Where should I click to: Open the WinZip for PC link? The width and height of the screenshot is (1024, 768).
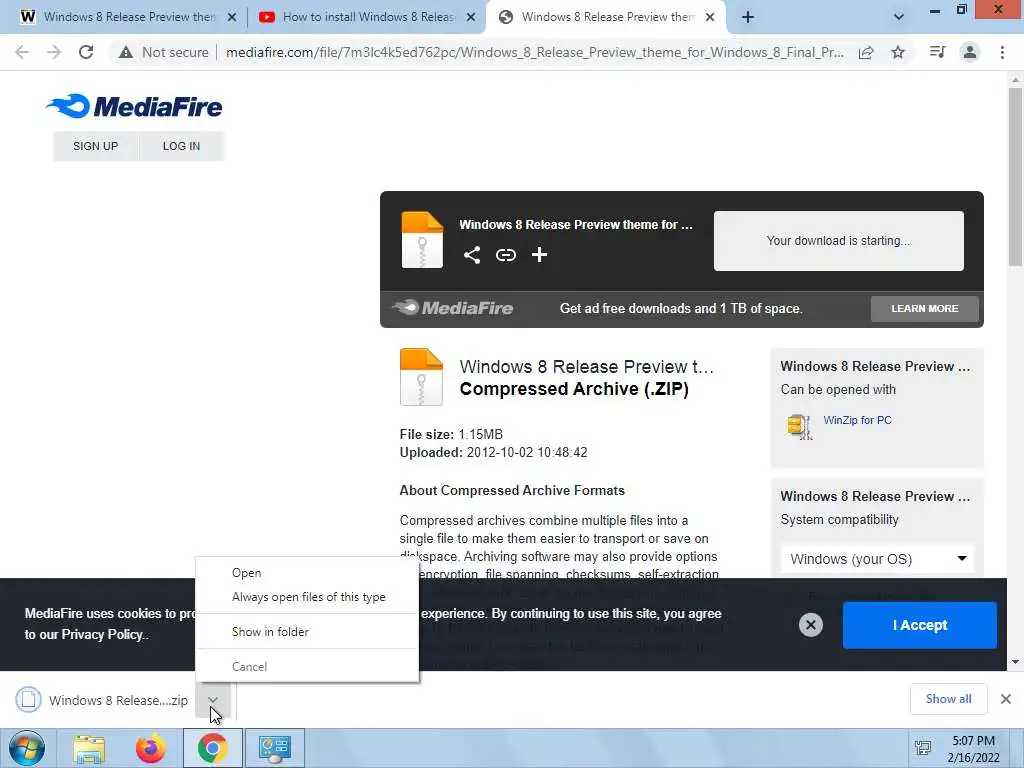click(857, 420)
